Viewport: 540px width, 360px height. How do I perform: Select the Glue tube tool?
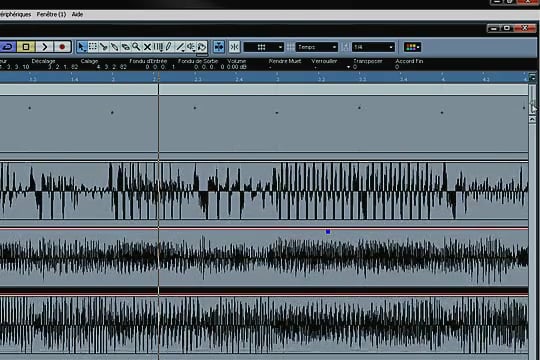114,47
